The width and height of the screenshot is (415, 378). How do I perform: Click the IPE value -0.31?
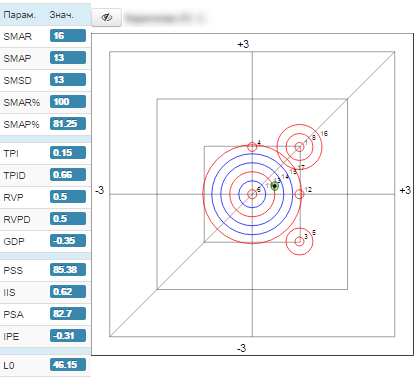tap(68, 336)
